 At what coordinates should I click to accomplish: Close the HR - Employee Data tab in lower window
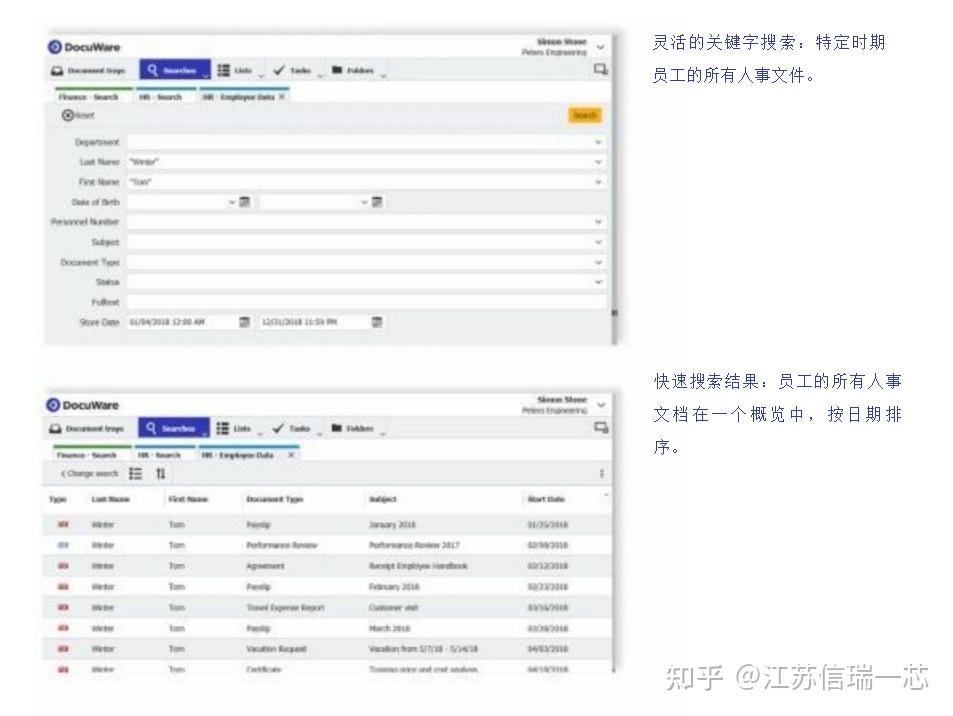pos(291,455)
